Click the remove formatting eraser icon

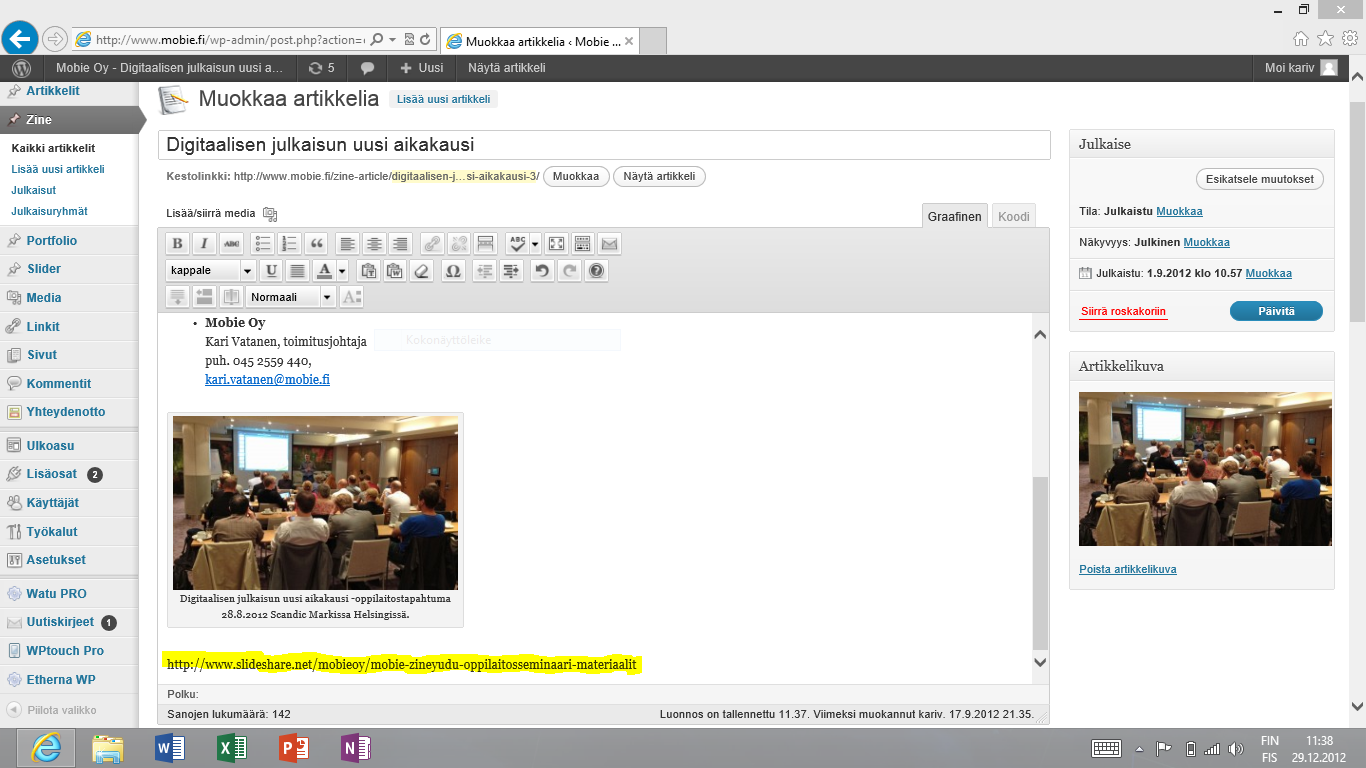tap(422, 271)
